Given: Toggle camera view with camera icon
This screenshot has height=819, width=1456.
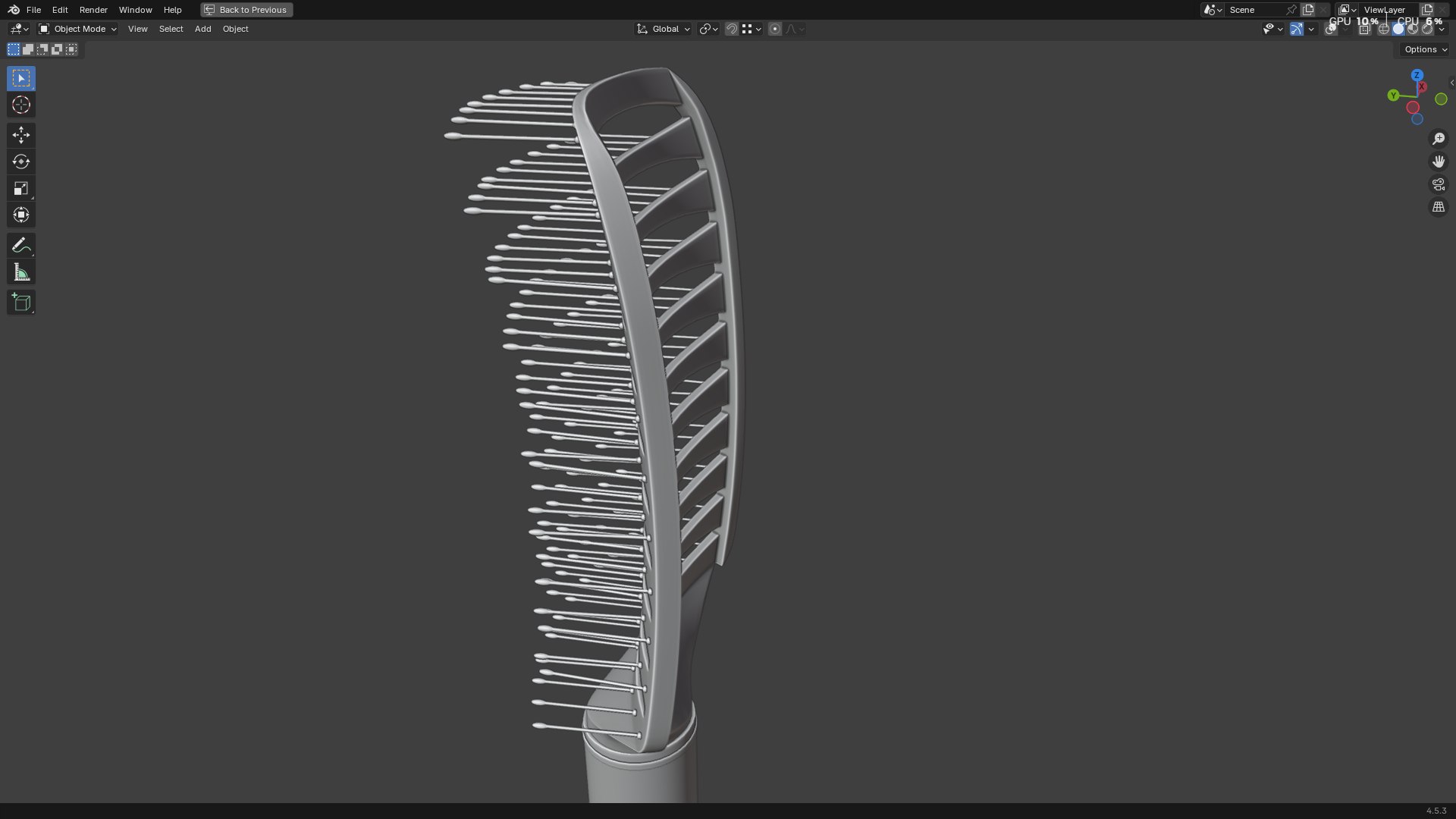Looking at the screenshot, I should click(1439, 184).
